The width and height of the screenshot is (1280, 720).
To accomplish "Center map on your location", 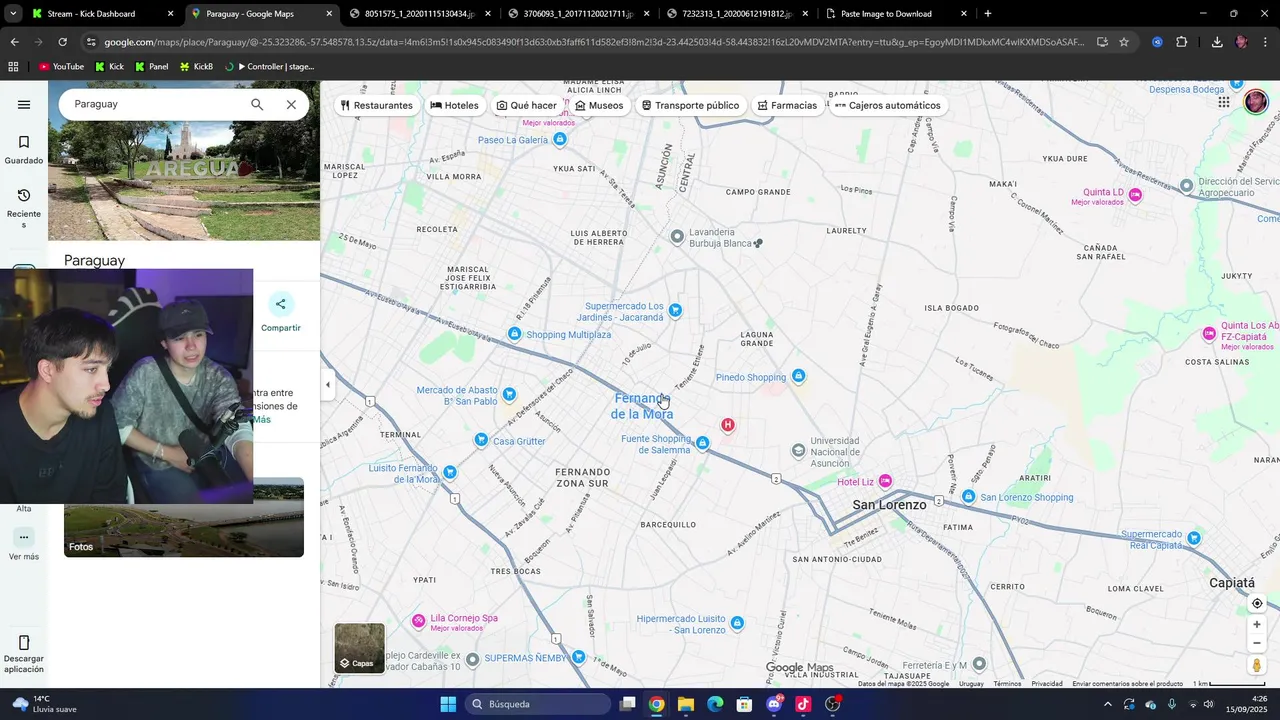I will pyautogui.click(x=1257, y=603).
